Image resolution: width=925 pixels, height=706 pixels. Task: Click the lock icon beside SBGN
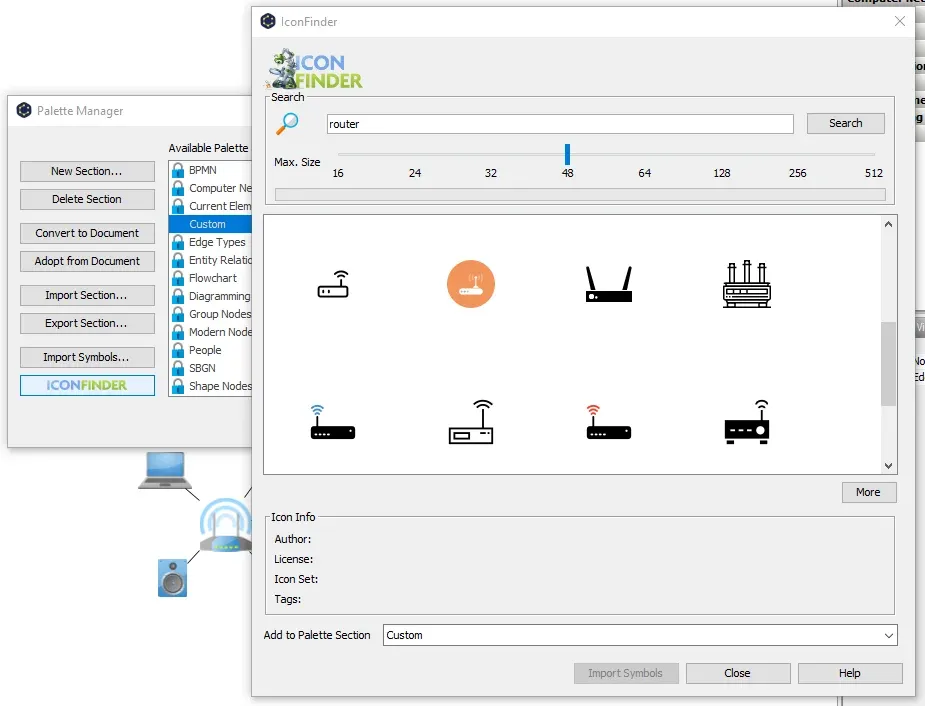coord(178,369)
